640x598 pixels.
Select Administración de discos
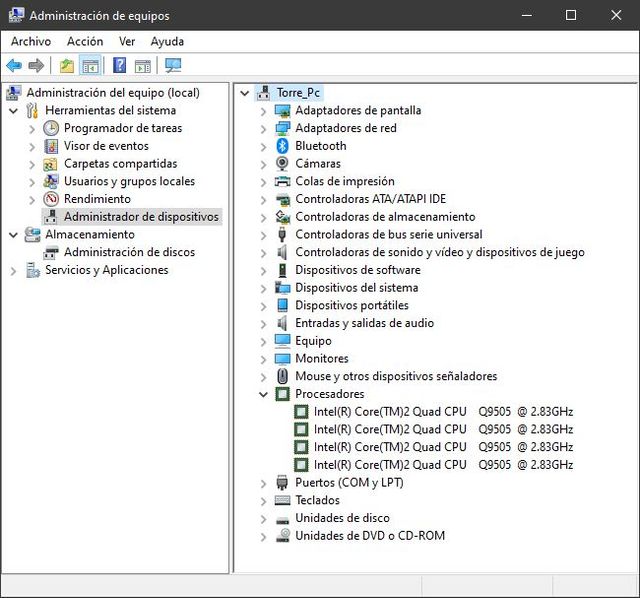(x=129, y=252)
